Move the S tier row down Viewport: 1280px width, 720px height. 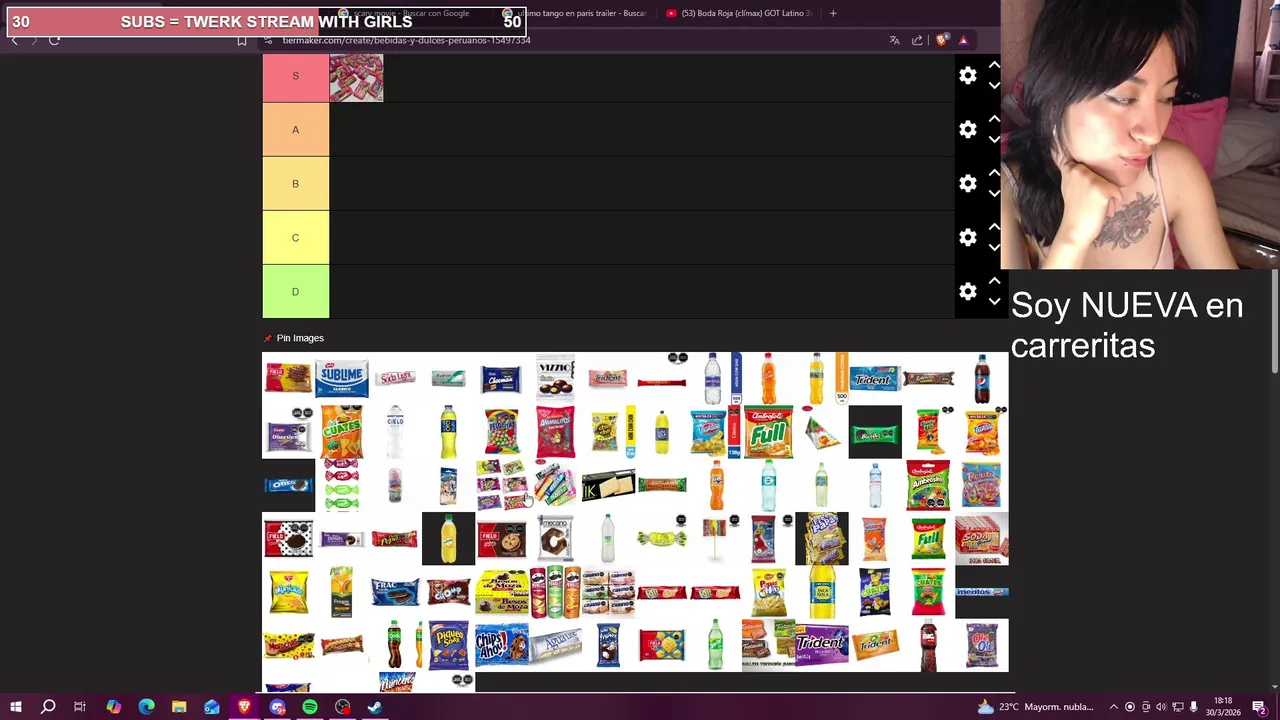pos(994,86)
